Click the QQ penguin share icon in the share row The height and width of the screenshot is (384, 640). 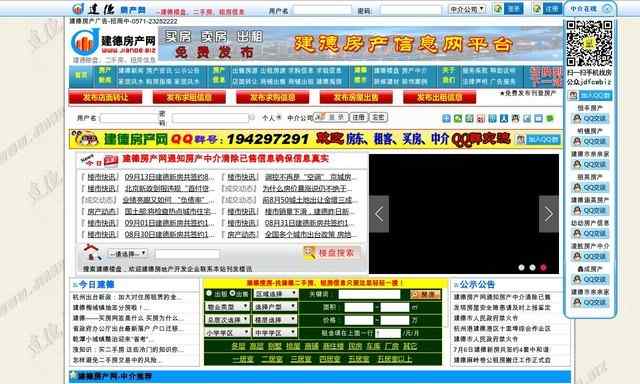pyautogui.click(x=516, y=118)
